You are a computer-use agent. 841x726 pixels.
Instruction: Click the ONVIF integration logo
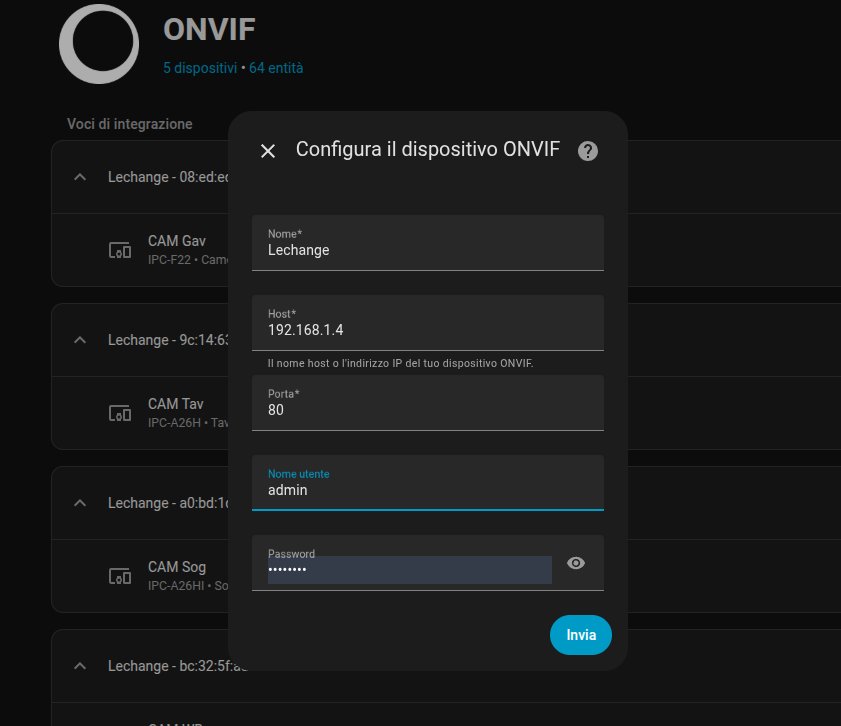pos(99,43)
